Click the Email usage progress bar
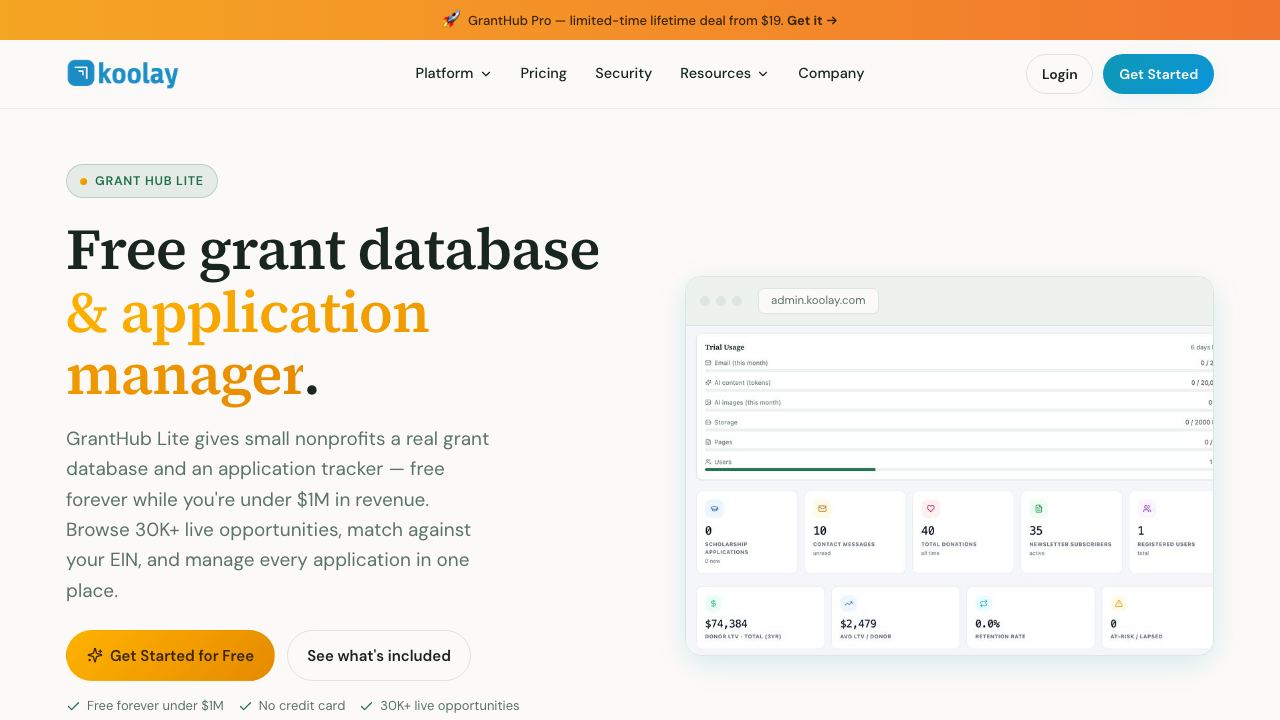The width and height of the screenshot is (1280, 720). [x=959, y=370]
